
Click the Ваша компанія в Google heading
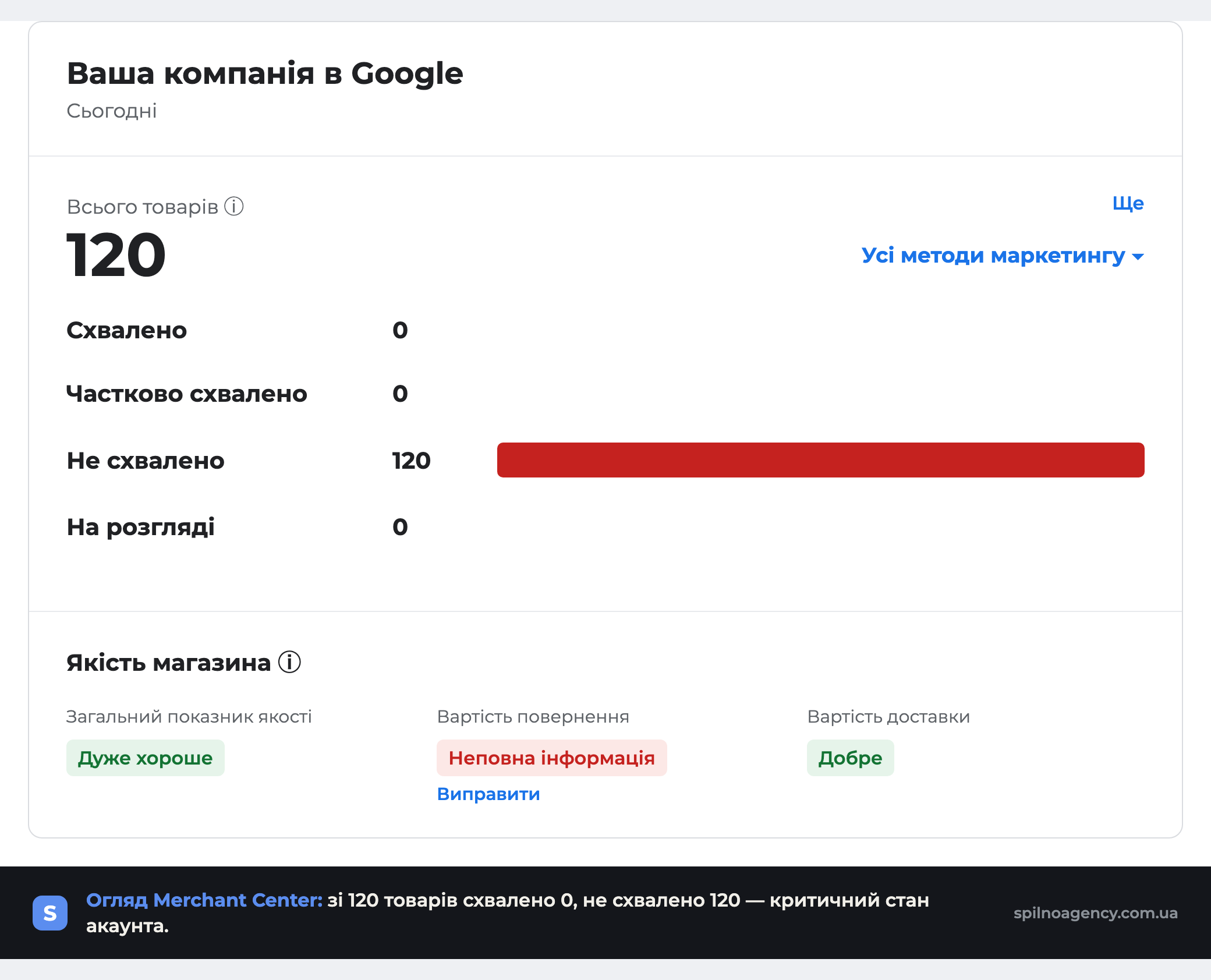265,74
